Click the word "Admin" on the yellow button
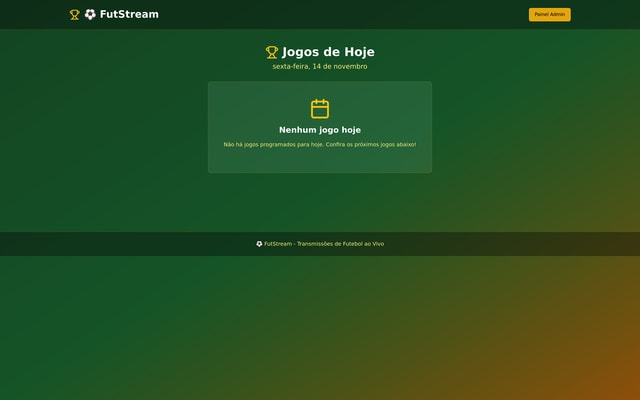640x400 pixels. pos(557,15)
